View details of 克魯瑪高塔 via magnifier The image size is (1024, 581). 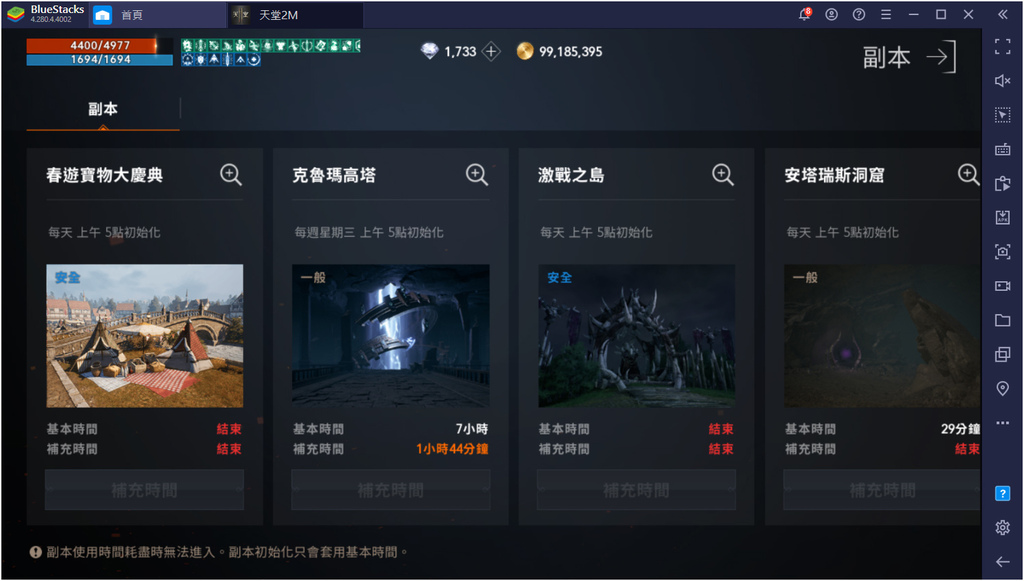477,174
